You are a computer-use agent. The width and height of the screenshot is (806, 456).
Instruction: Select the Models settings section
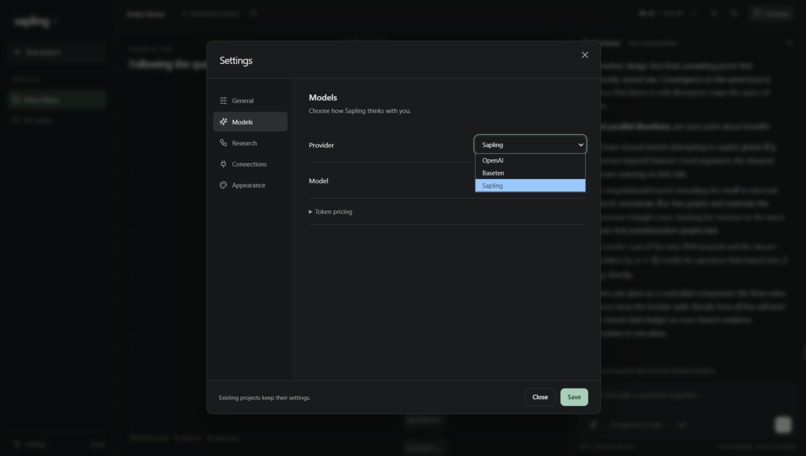(x=250, y=122)
